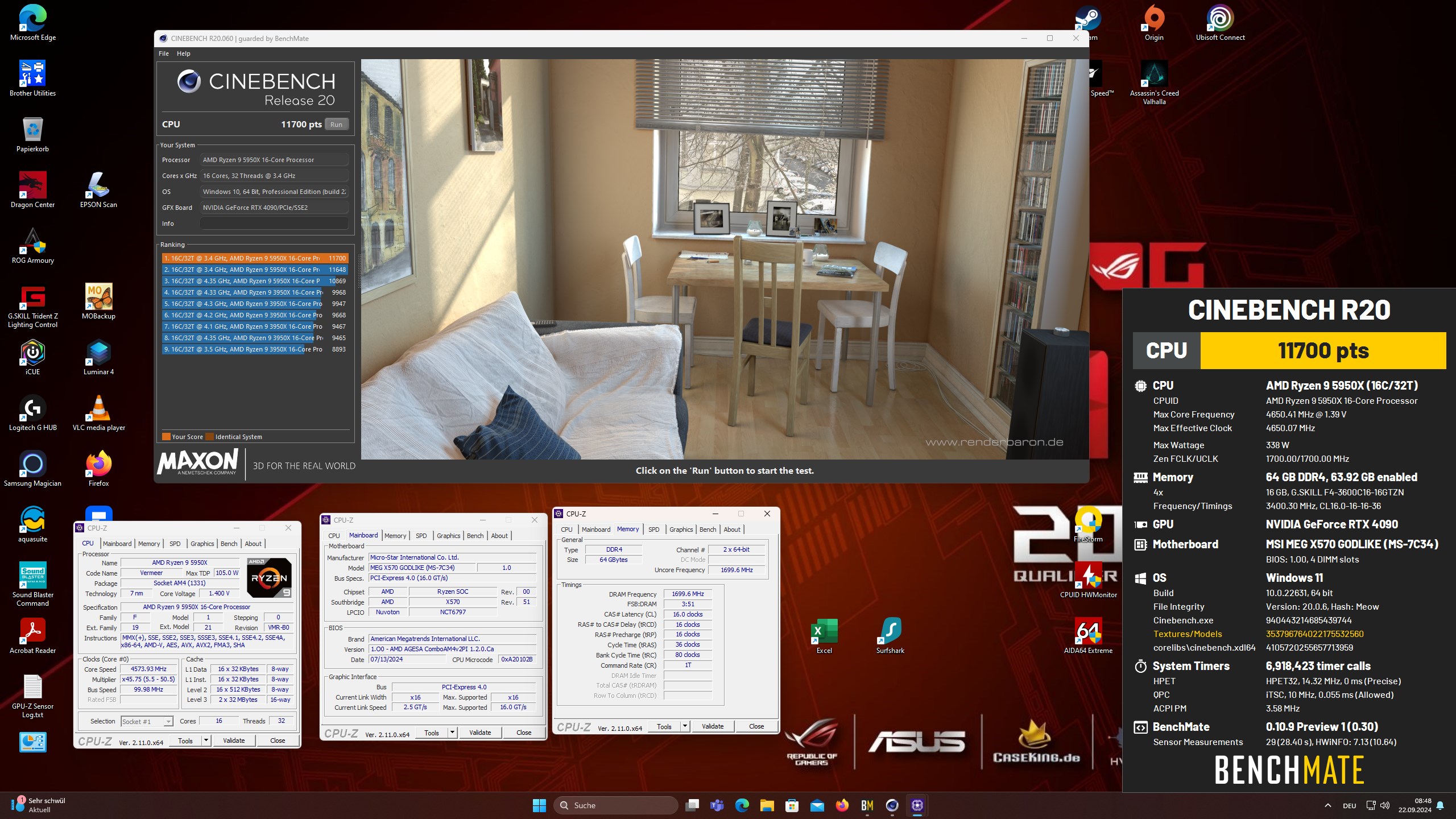Launch Luminar 4 shortcut

98,357
